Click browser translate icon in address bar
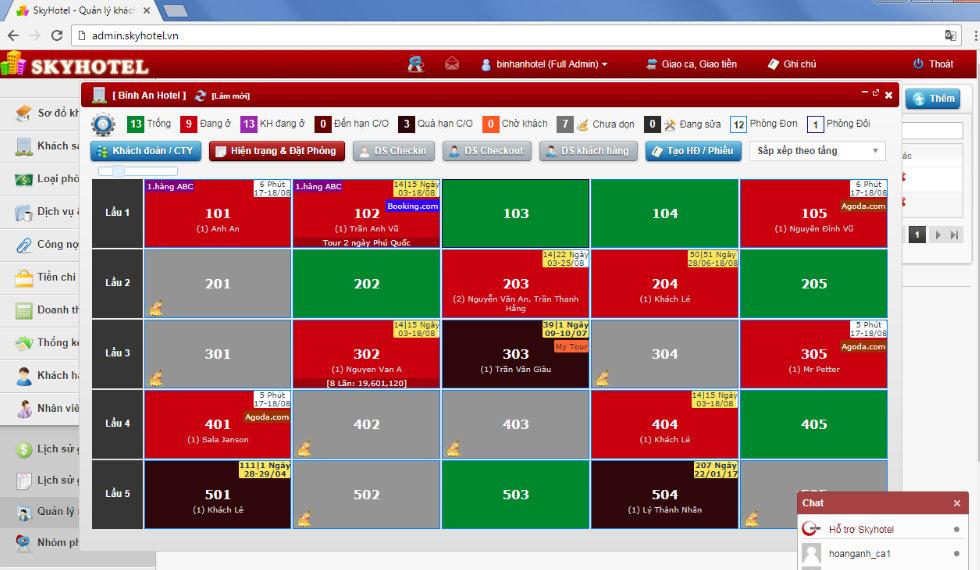Screen dimensions: 980x570 [950, 36]
